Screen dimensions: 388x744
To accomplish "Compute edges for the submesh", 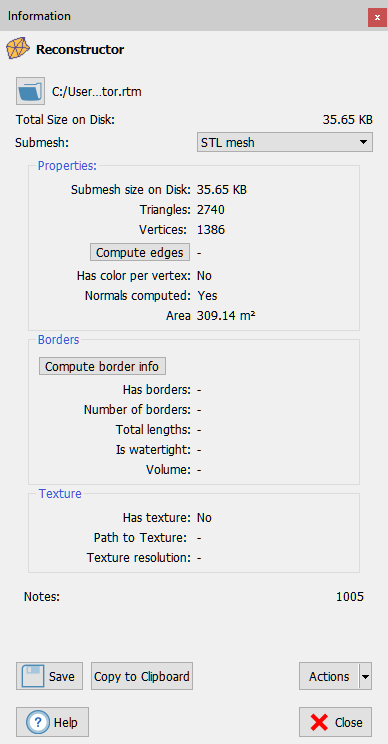I will pos(140,252).
